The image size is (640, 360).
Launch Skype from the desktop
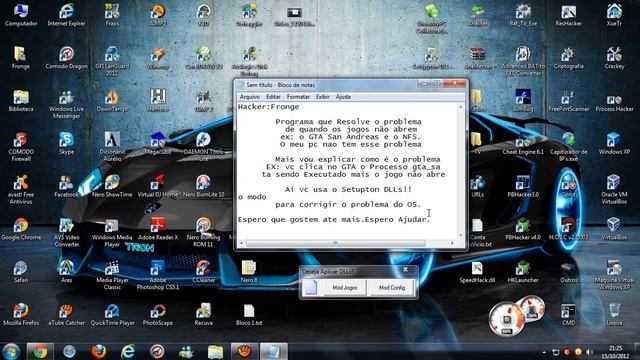coord(67,143)
